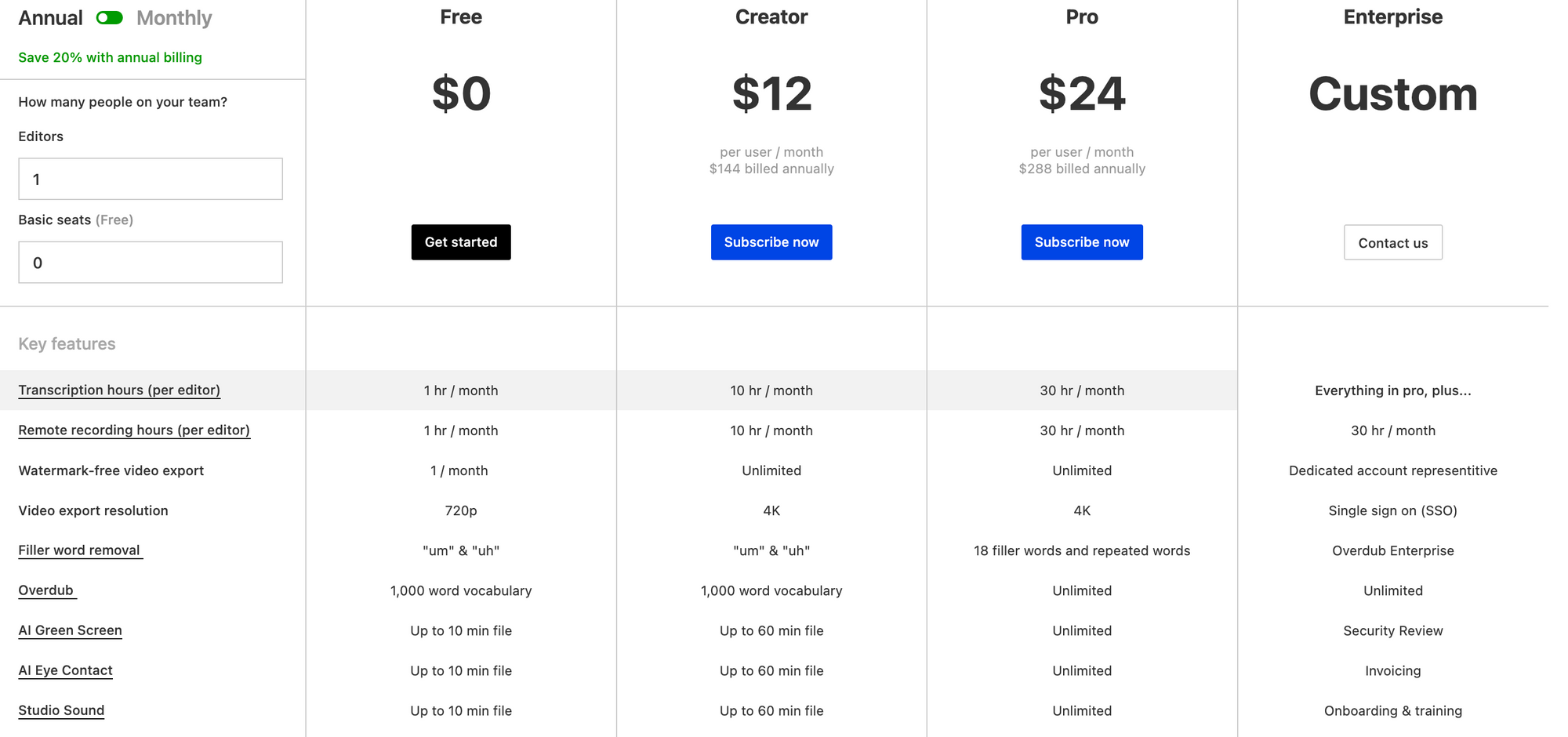Viewport: 1568px width, 737px height.
Task: Open the Filler word removal link
Action: 80,550
